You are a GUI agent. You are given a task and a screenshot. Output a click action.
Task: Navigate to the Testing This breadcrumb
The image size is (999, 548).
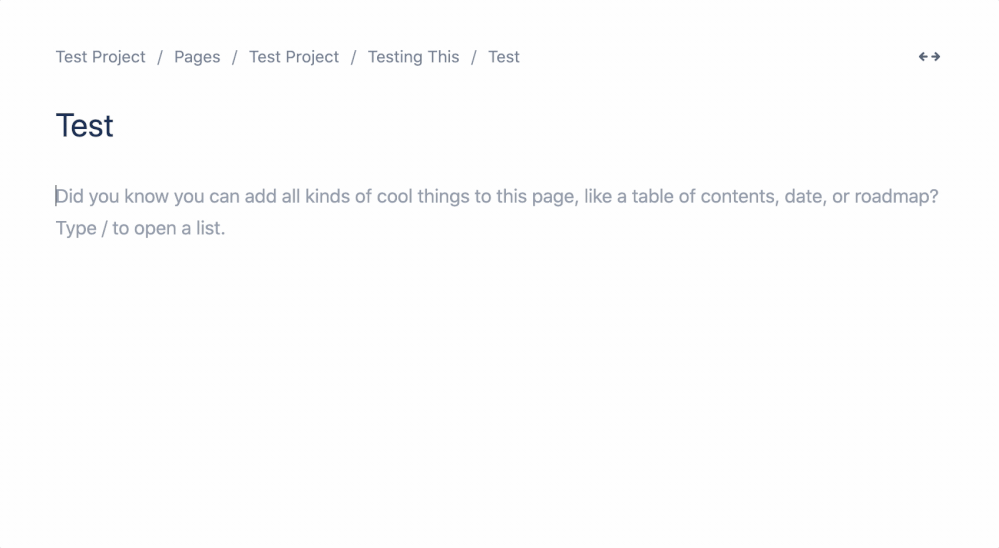(x=413, y=57)
